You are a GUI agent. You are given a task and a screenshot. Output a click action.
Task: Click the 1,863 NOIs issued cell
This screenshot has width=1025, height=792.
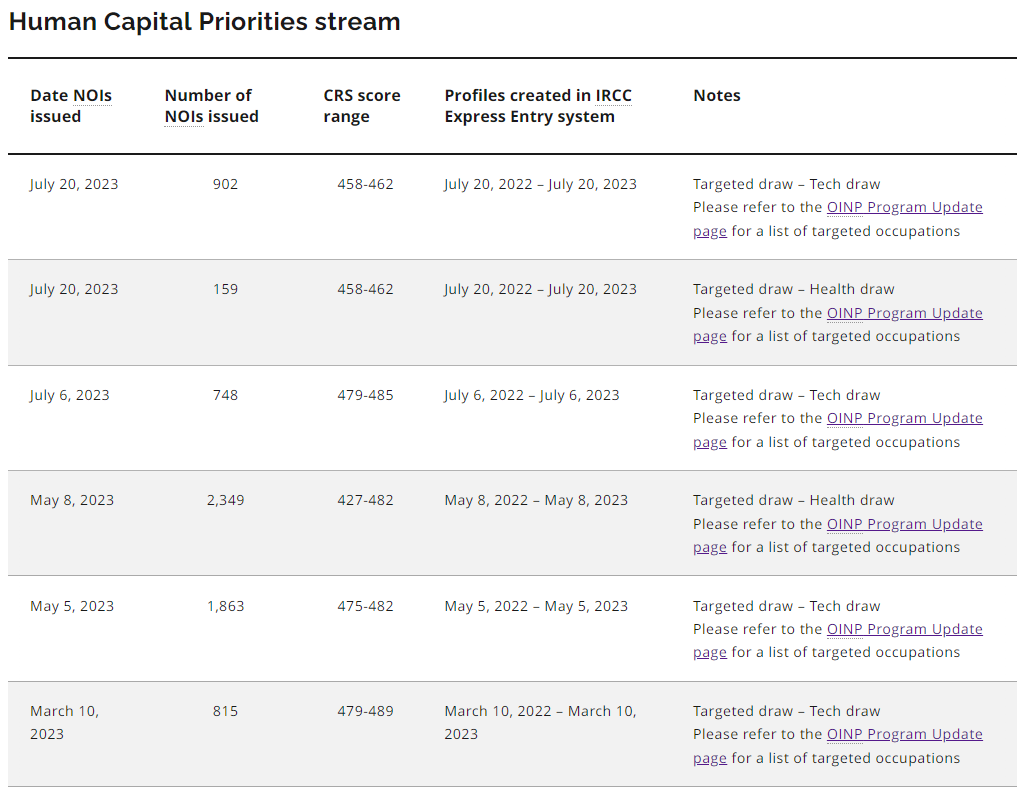tap(225, 606)
